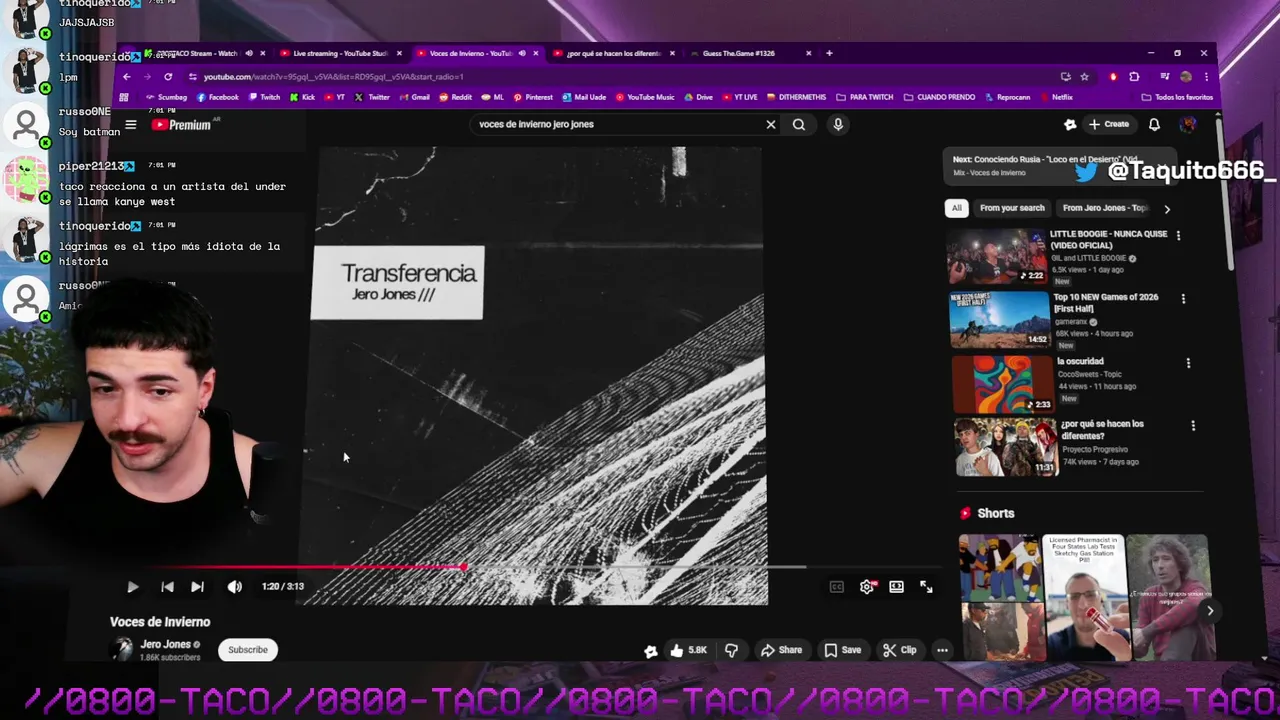The height and width of the screenshot is (720, 1280).
Task: Open options for Top 10 NEW Games video
Action: [1183, 299]
